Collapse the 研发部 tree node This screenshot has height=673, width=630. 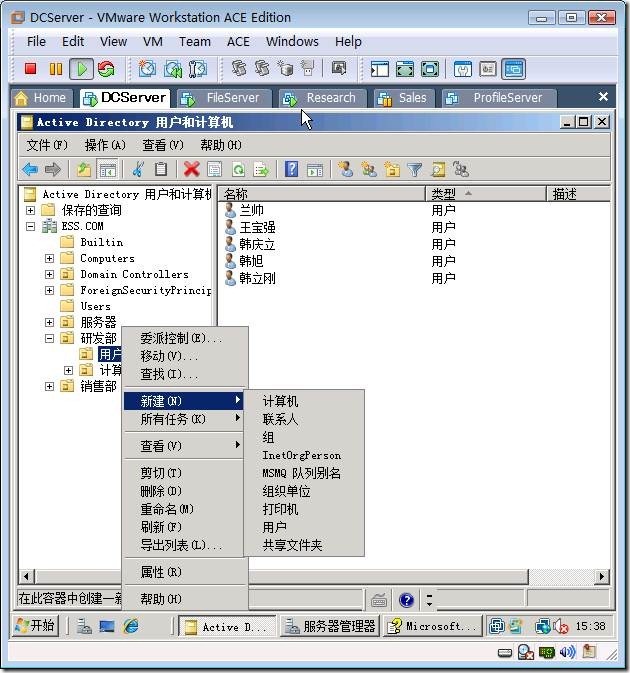pyautogui.click(x=49, y=339)
